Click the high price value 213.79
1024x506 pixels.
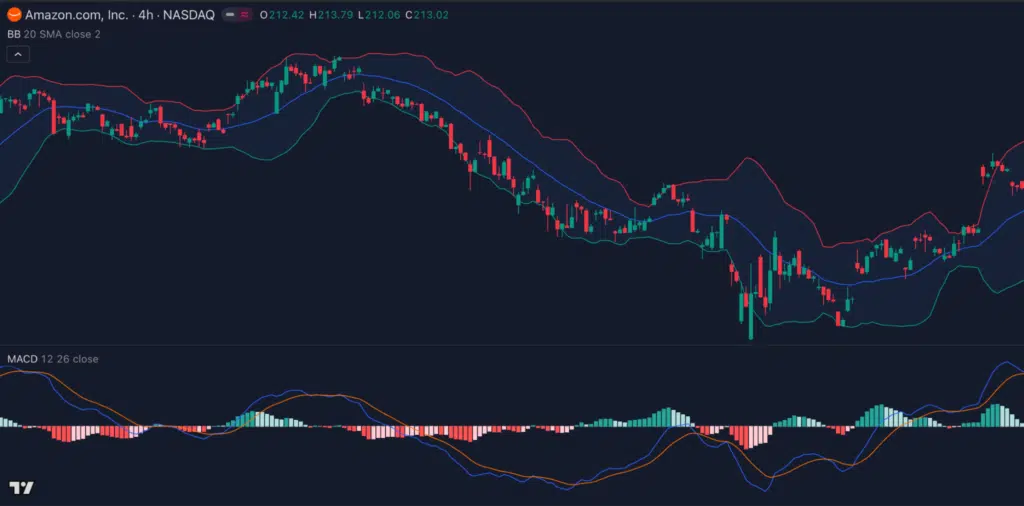click(x=335, y=15)
